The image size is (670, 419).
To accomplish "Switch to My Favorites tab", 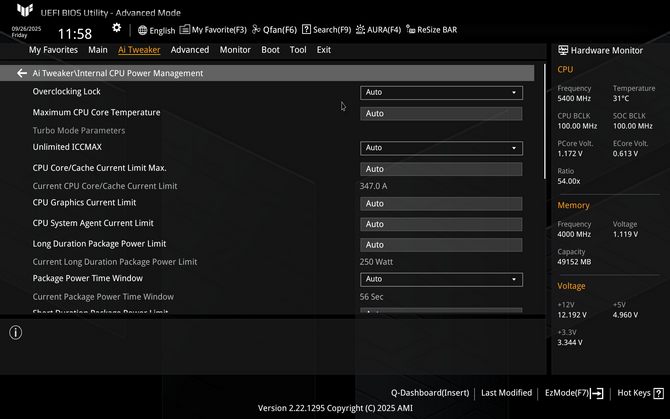I will (53, 50).
